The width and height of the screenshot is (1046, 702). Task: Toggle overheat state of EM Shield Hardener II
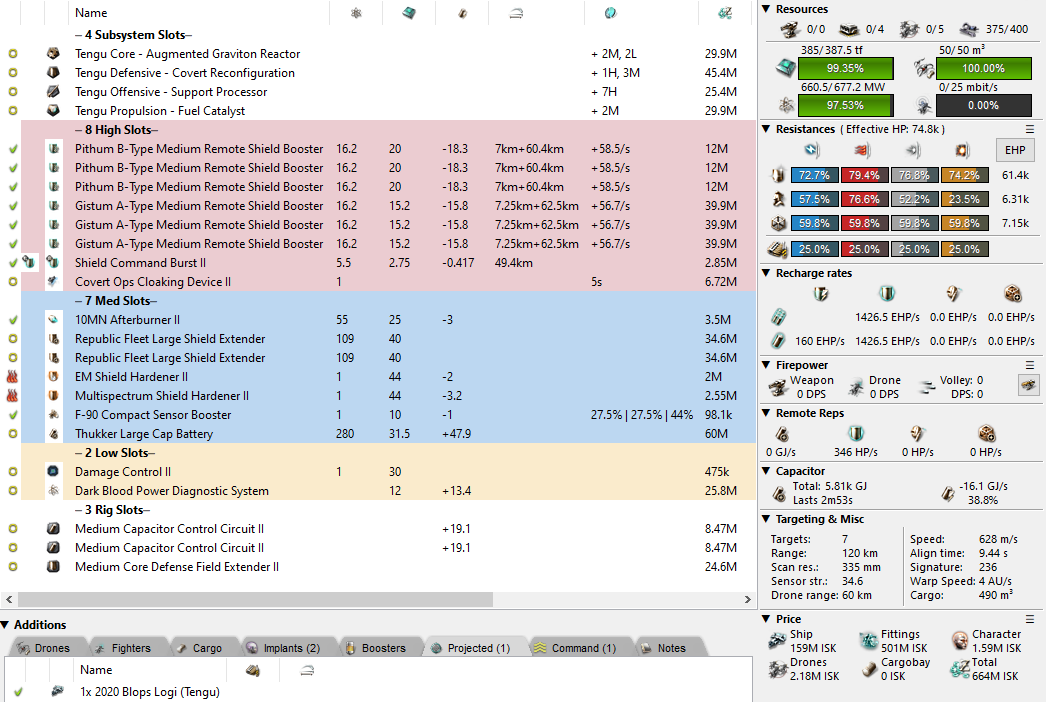[x=13, y=377]
